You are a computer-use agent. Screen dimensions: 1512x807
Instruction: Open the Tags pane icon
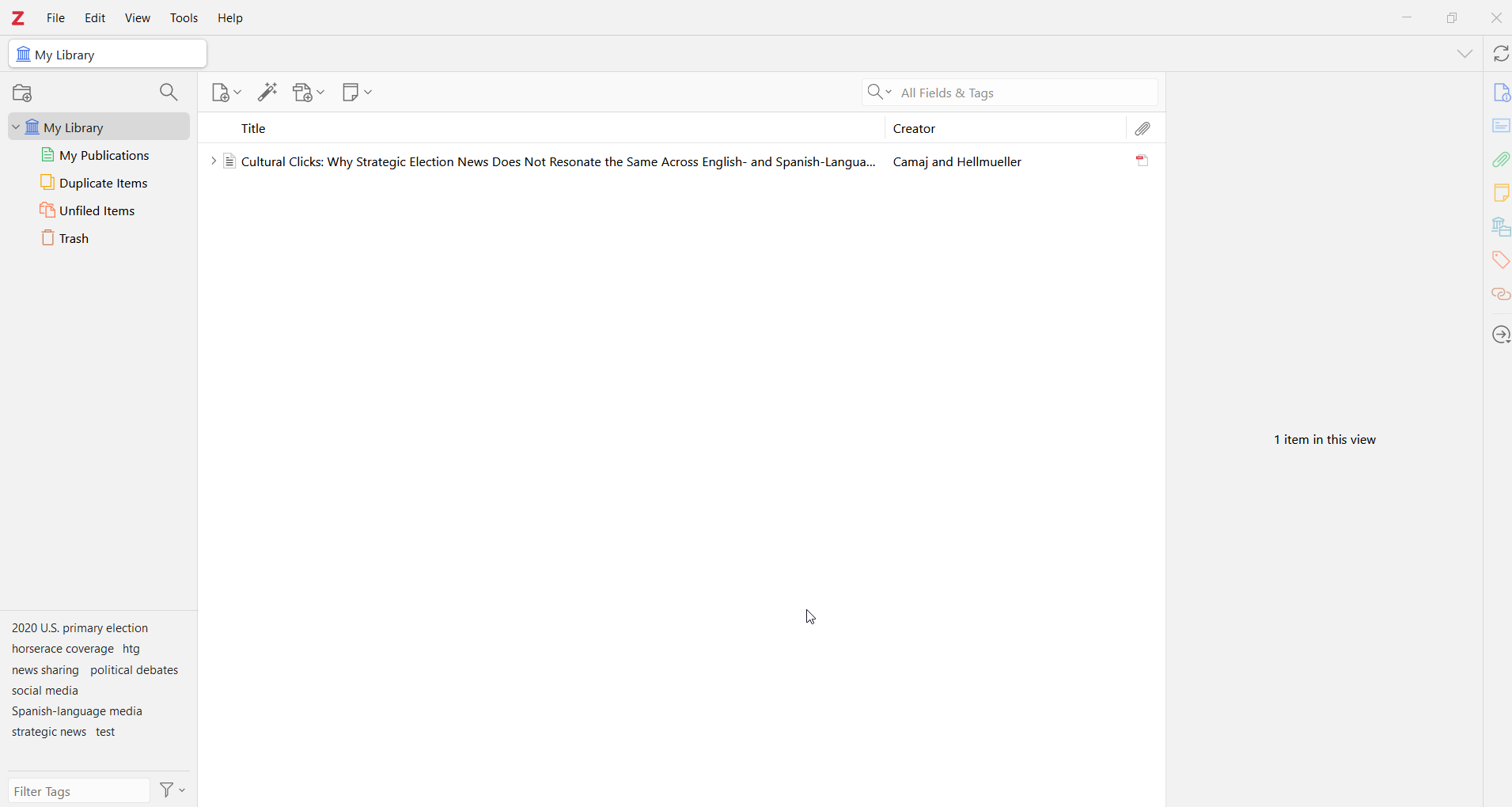coord(1501,260)
